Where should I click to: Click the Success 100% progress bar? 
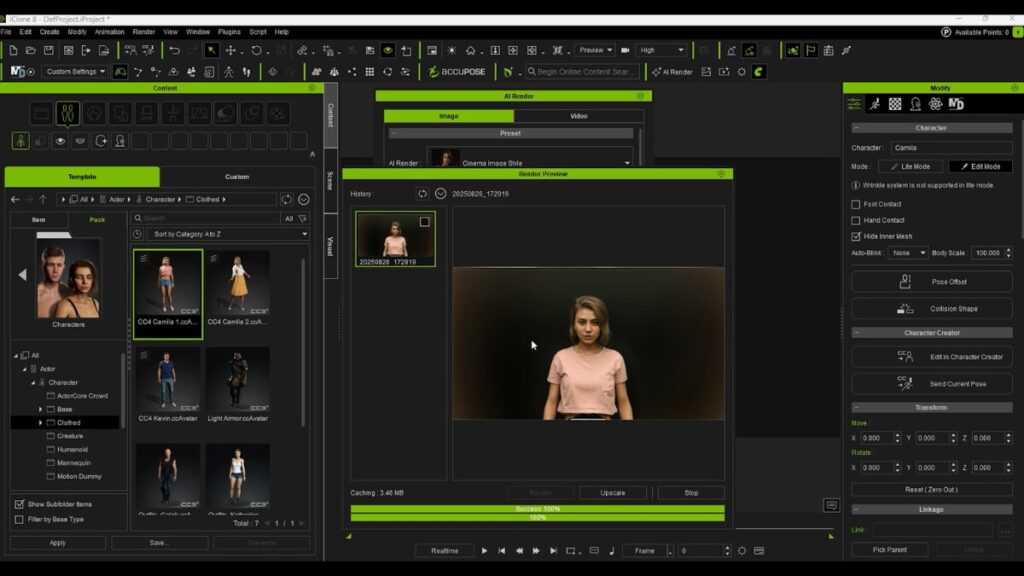coord(537,509)
